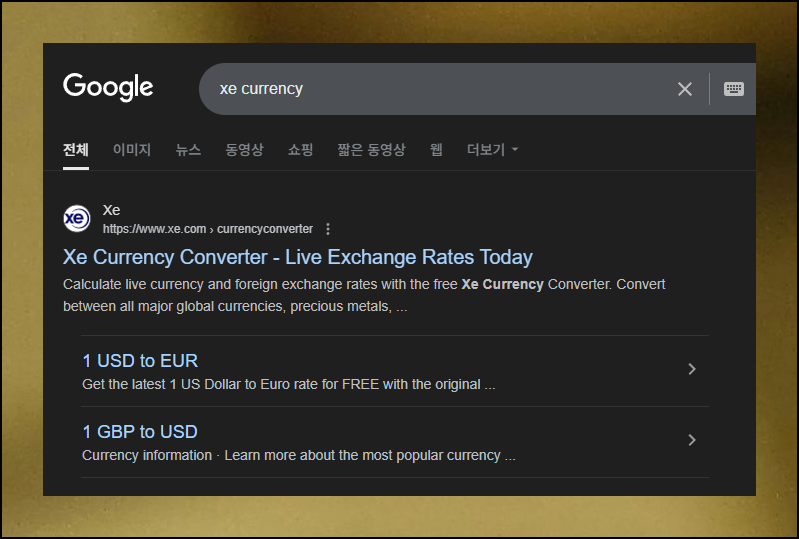Viewport: 799px width, 539px height.
Task: Expand the chevron for 1 USD to EUR
Action: pos(691,369)
